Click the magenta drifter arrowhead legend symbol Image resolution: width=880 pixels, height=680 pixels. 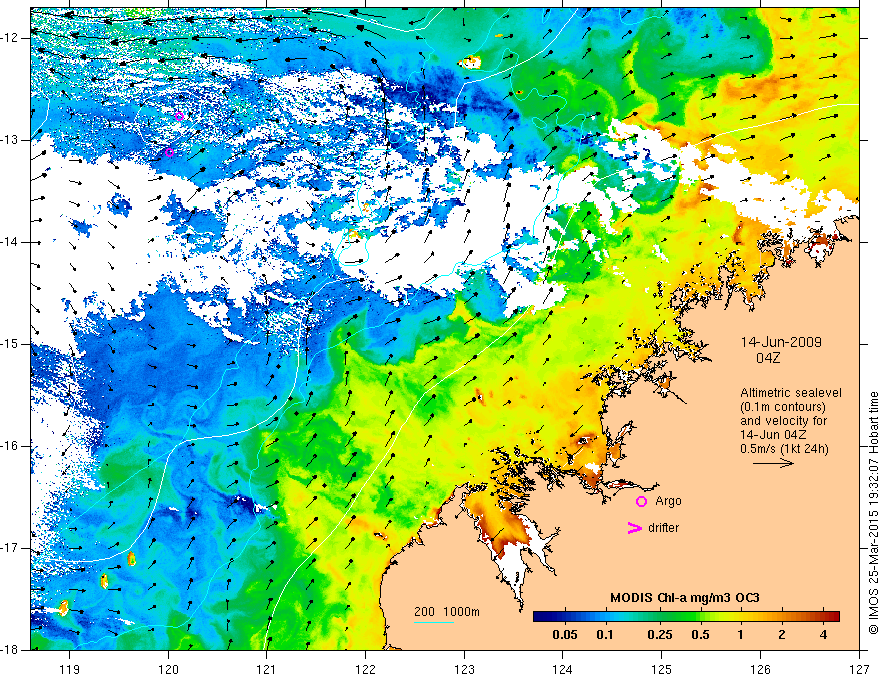click(x=634, y=528)
